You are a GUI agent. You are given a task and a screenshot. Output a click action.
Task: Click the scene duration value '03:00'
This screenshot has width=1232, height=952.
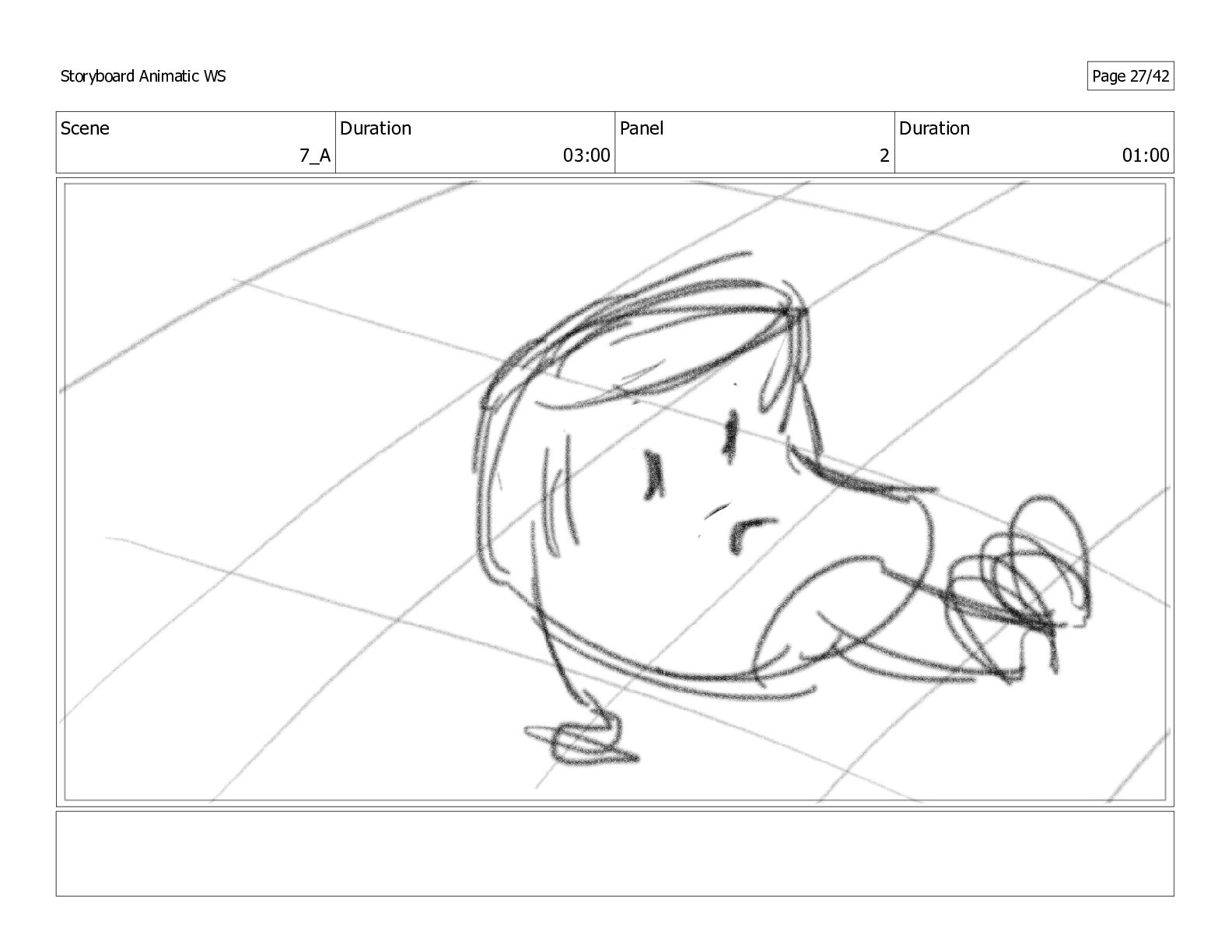click(x=586, y=156)
